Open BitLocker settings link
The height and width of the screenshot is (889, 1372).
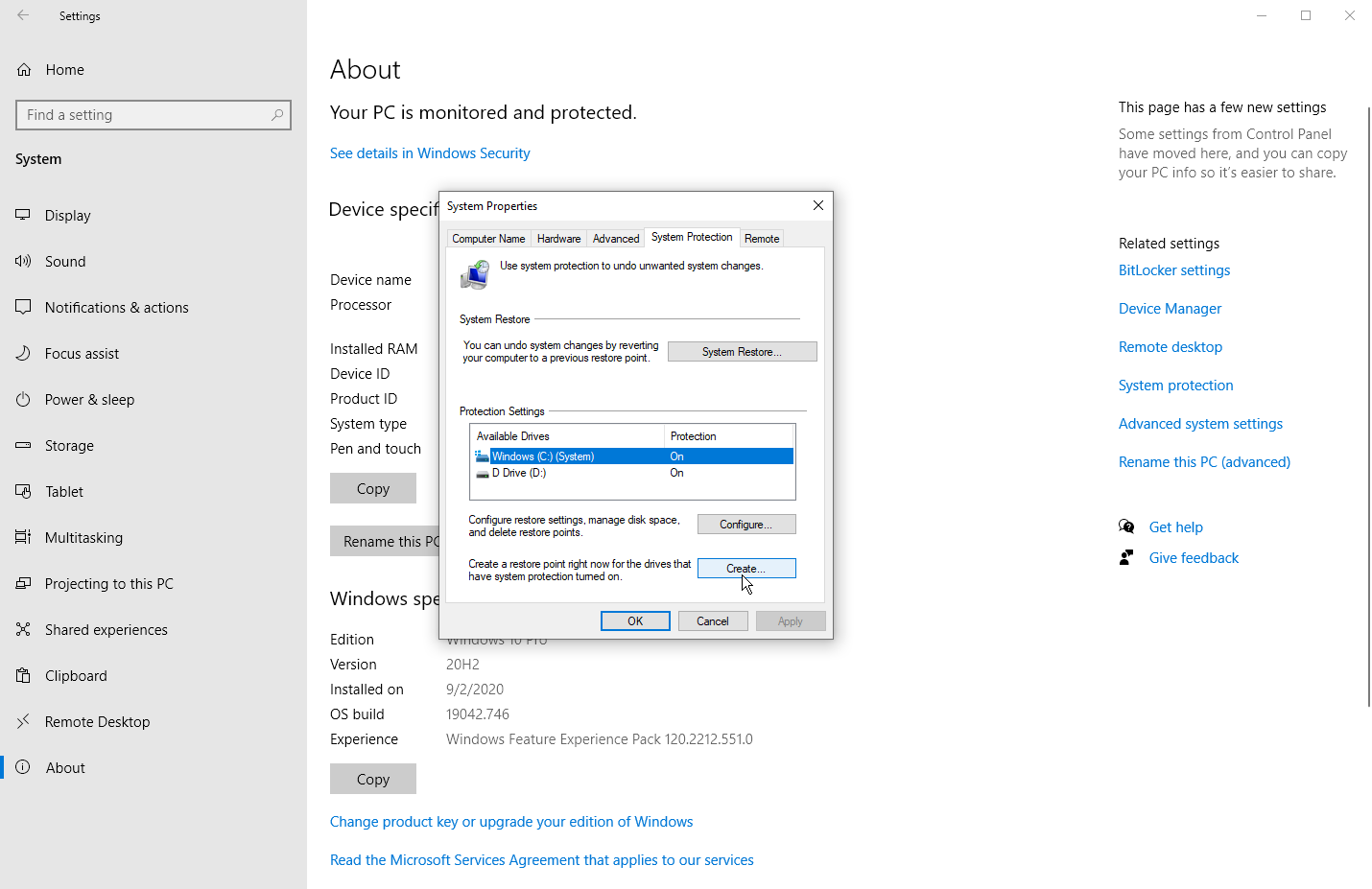[1174, 270]
